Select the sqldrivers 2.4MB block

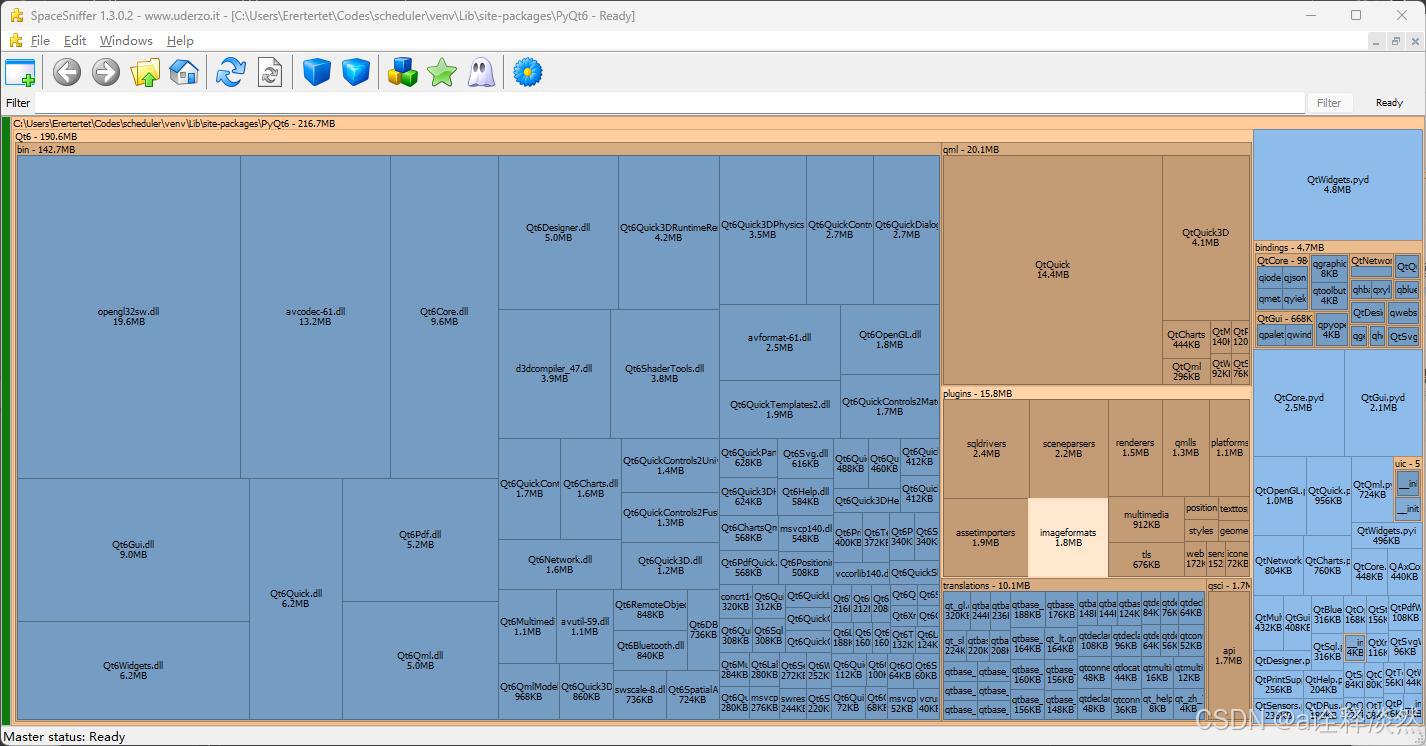pos(986,448)
